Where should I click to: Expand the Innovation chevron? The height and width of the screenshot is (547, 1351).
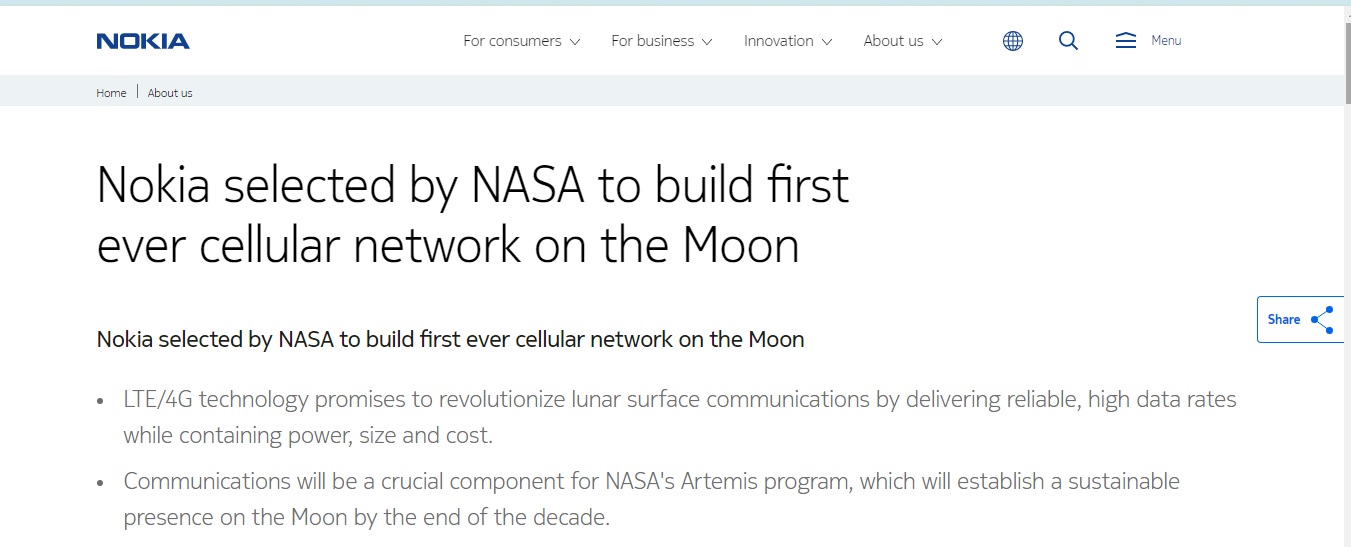pos(827,42)
